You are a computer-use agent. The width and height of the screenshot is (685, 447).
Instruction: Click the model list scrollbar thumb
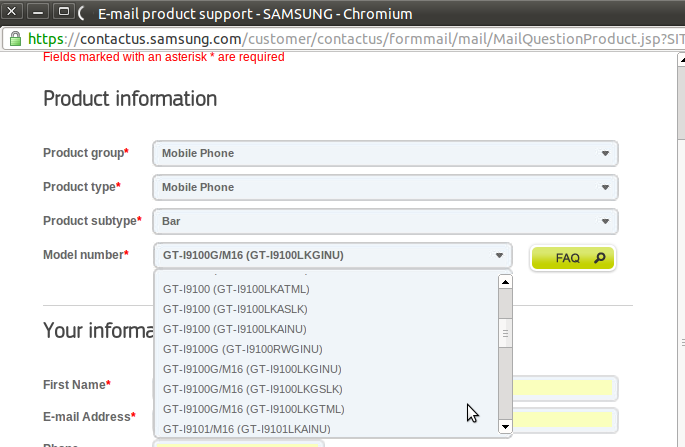tap(505, 333)
